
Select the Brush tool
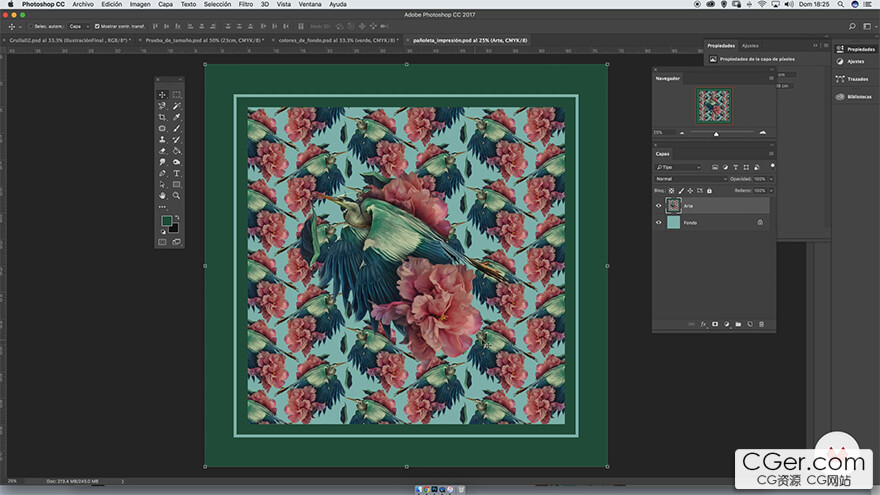coord(176,129)
